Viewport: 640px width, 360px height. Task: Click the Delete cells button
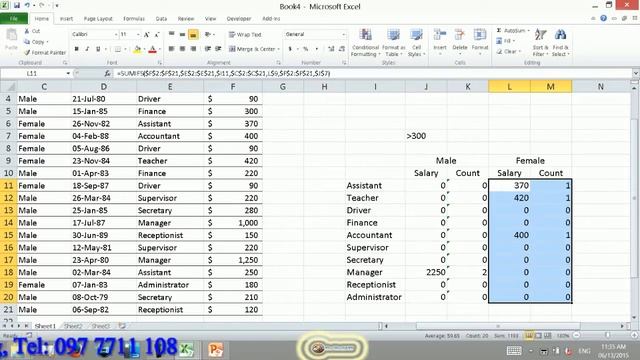[x=460, y=42]
